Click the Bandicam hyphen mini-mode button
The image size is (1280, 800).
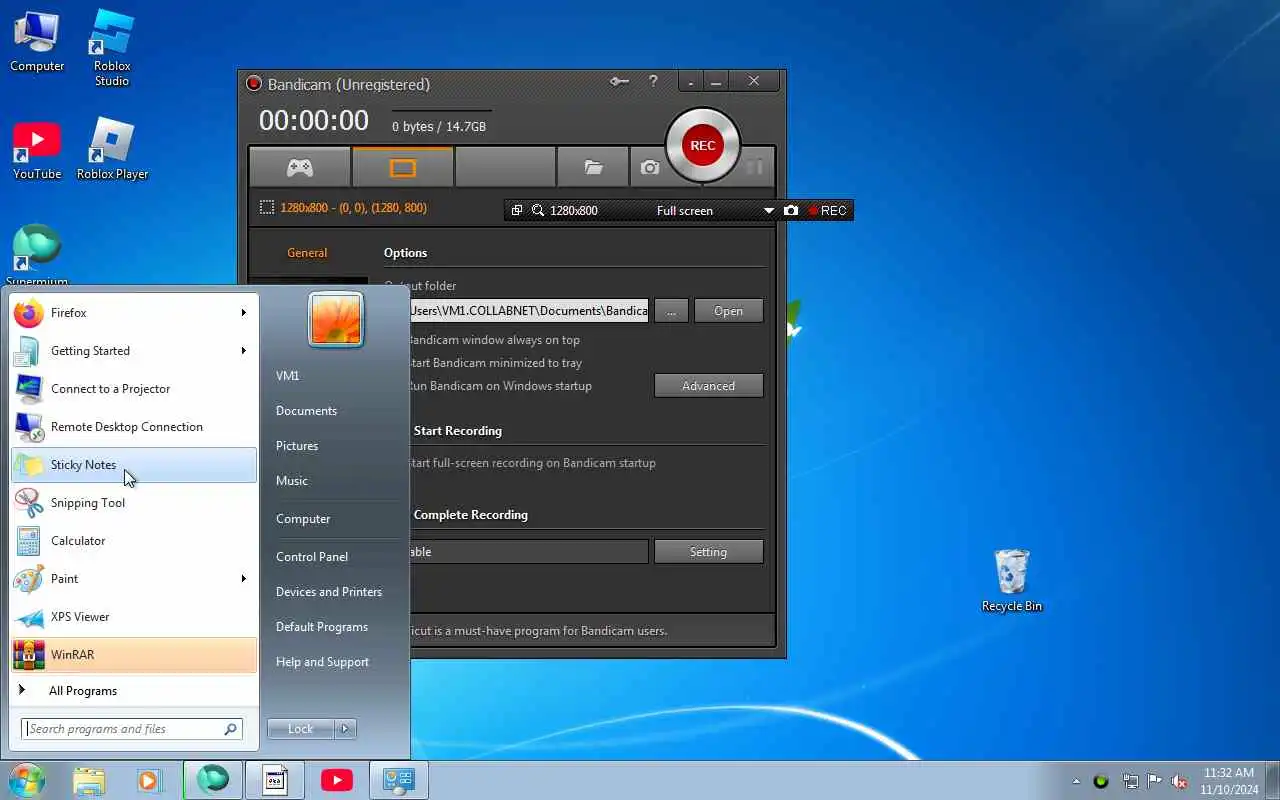coord(691,82)
